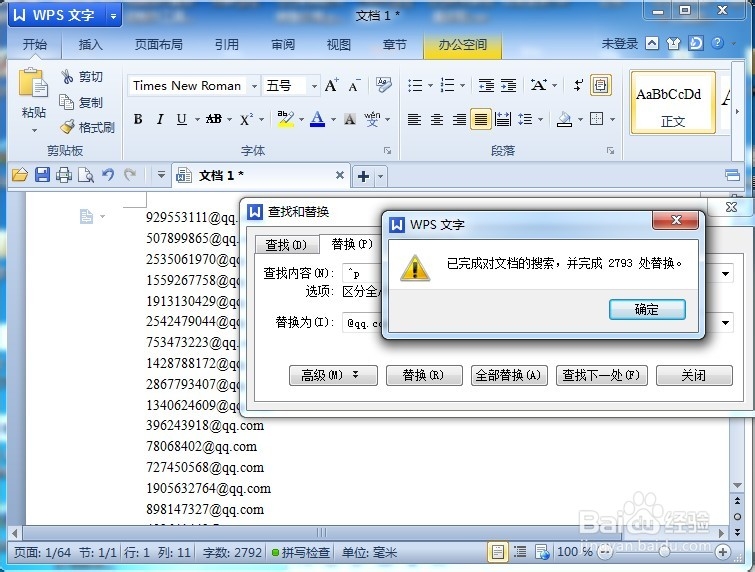Screen dimensions: 755x572
Task: Center align text
Action: [437, 119]
